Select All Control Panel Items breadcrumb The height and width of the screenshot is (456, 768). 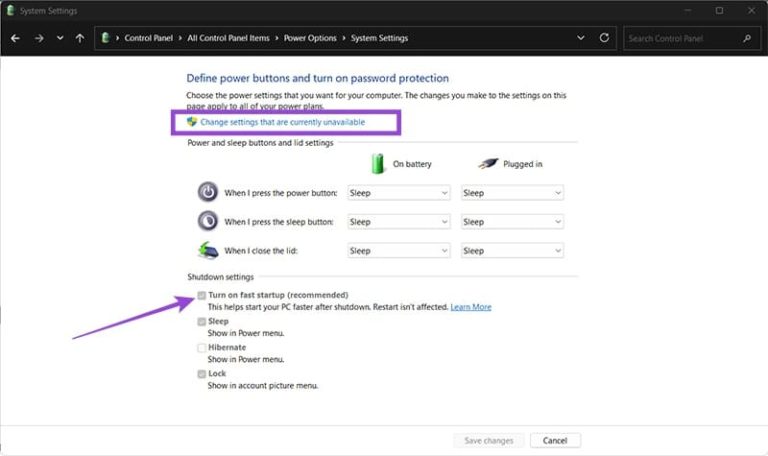[230, 38]
